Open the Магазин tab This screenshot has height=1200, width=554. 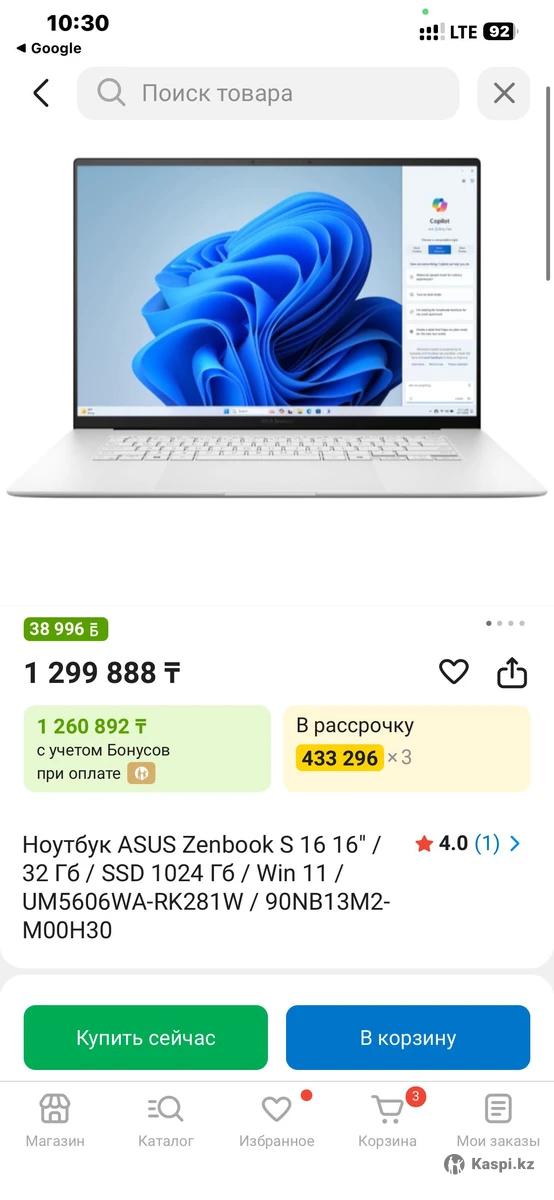point(55,1120)
